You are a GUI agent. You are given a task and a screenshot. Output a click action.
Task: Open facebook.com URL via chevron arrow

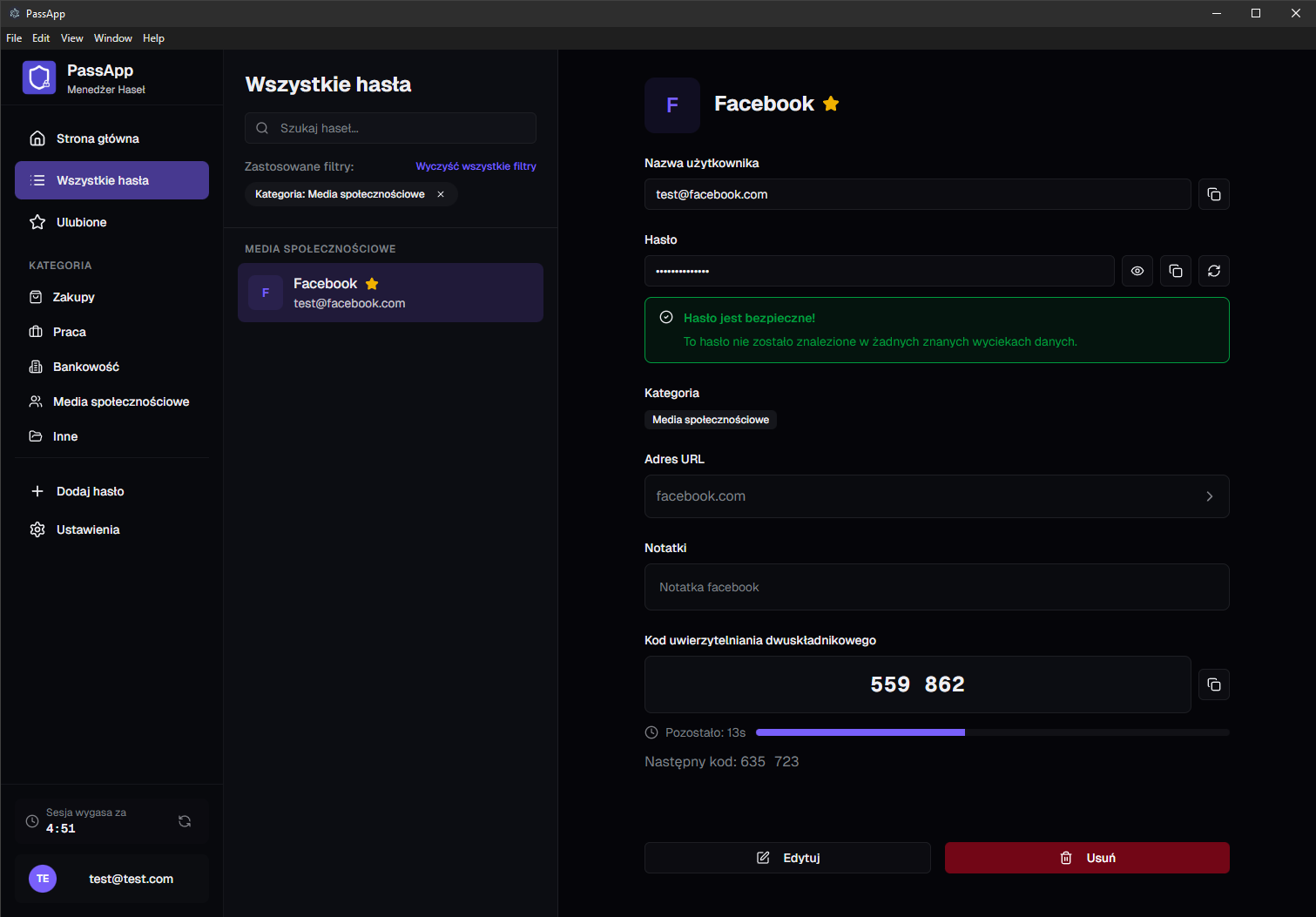[x=1209, y=496]
